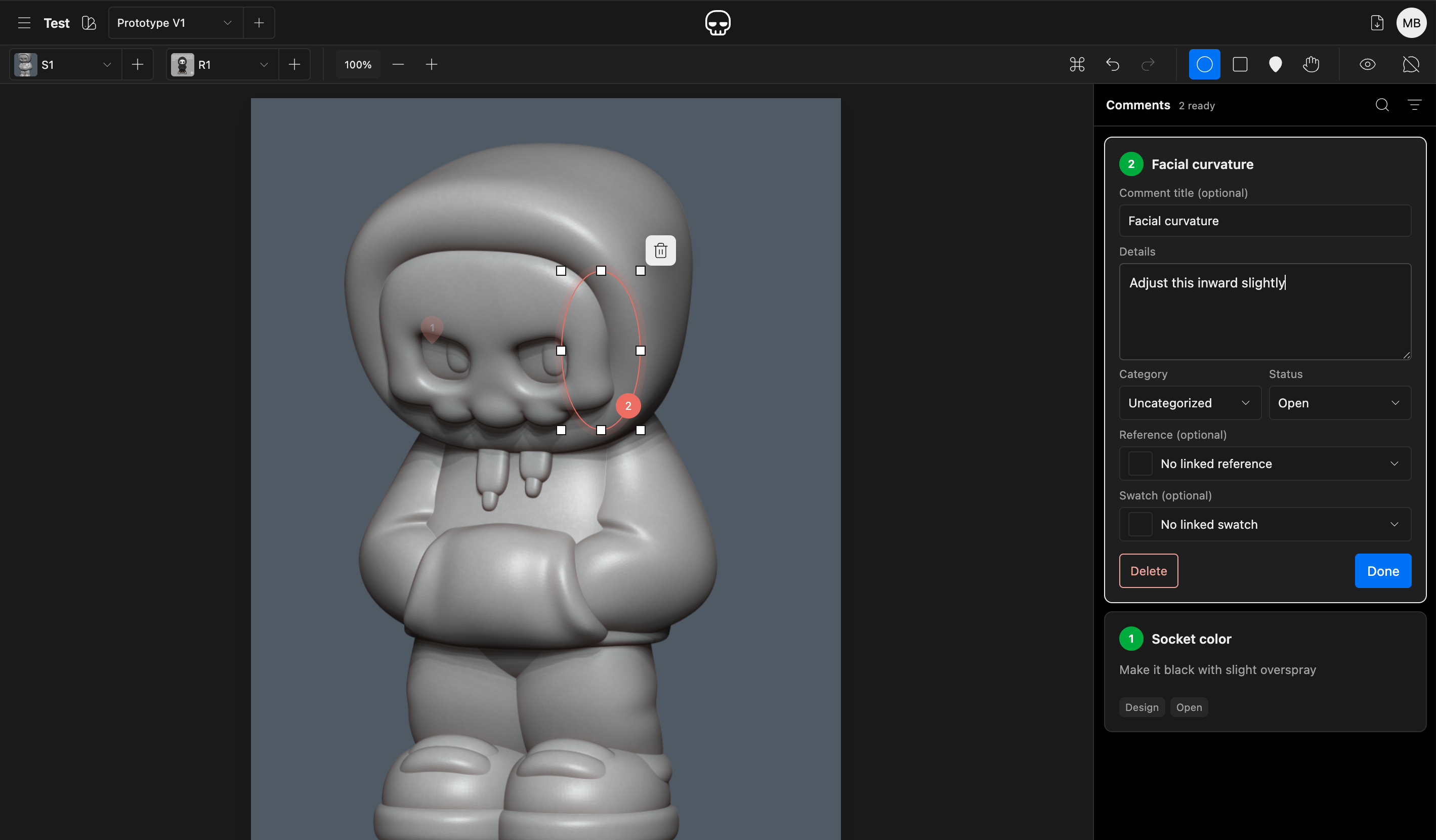Open the comments search icon
The height and width of the screenshot is (840, 1436).
point(1382,105)
